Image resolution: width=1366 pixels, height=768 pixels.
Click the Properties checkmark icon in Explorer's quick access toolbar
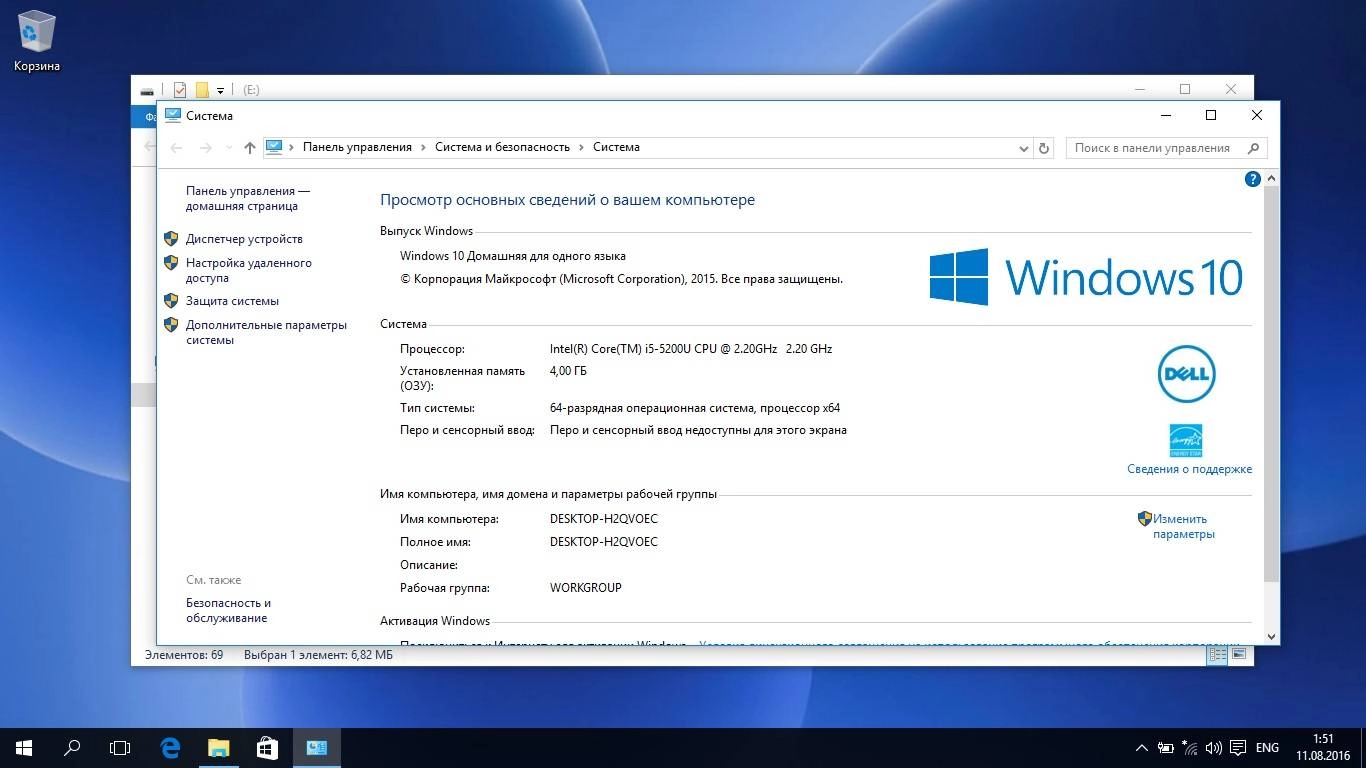[180, 90]
